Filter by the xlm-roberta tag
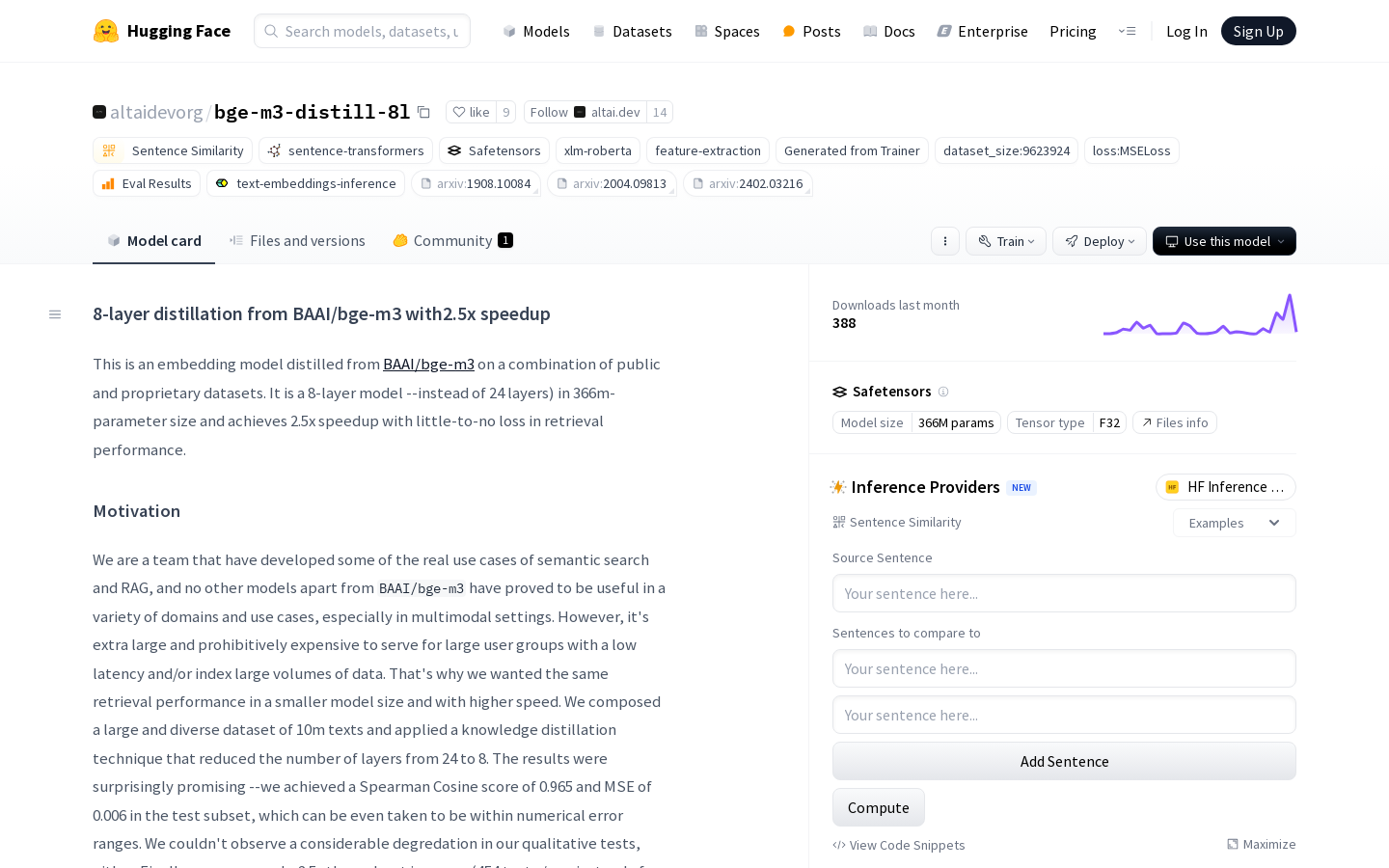Image resolution: width=1389 pixels, height=868 pixels. pyautogui.click(x=598, y=150)
